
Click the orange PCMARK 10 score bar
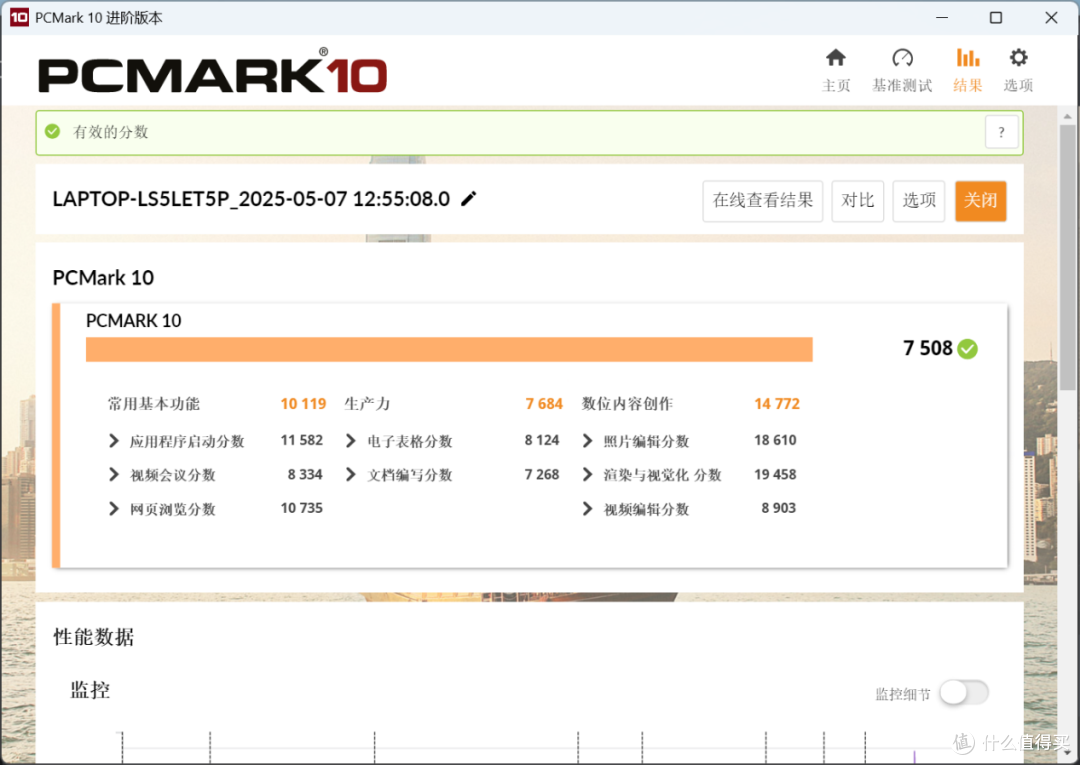(x=449, y=349)
